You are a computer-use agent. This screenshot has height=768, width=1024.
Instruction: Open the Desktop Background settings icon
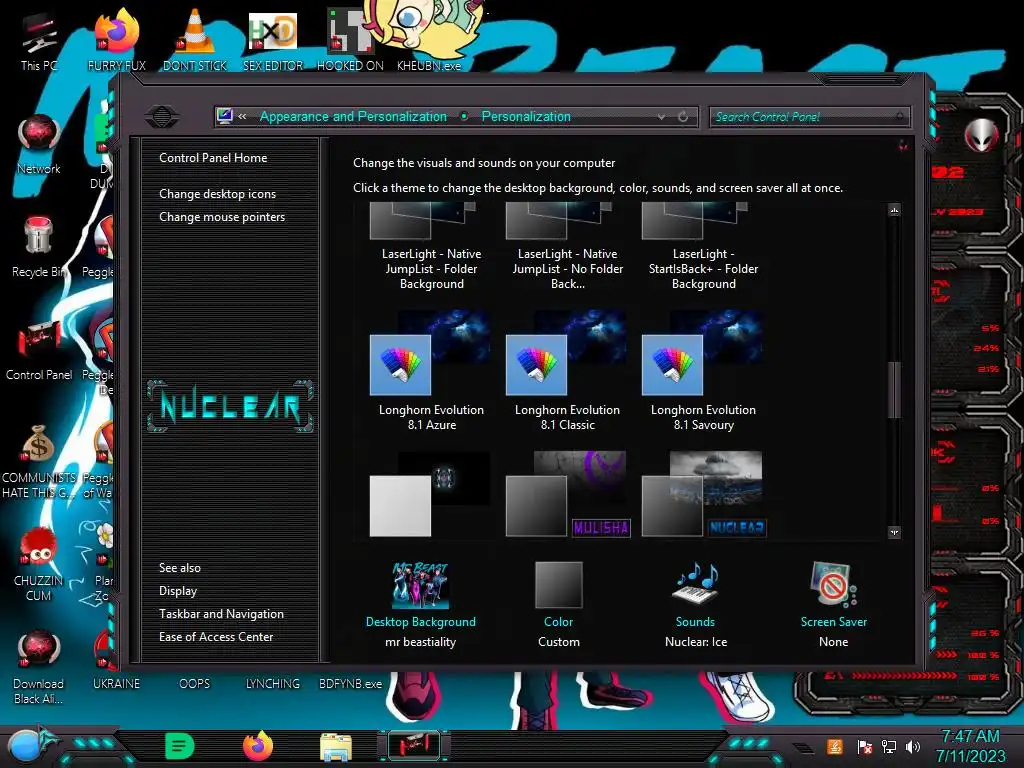(x=421, y=584)
